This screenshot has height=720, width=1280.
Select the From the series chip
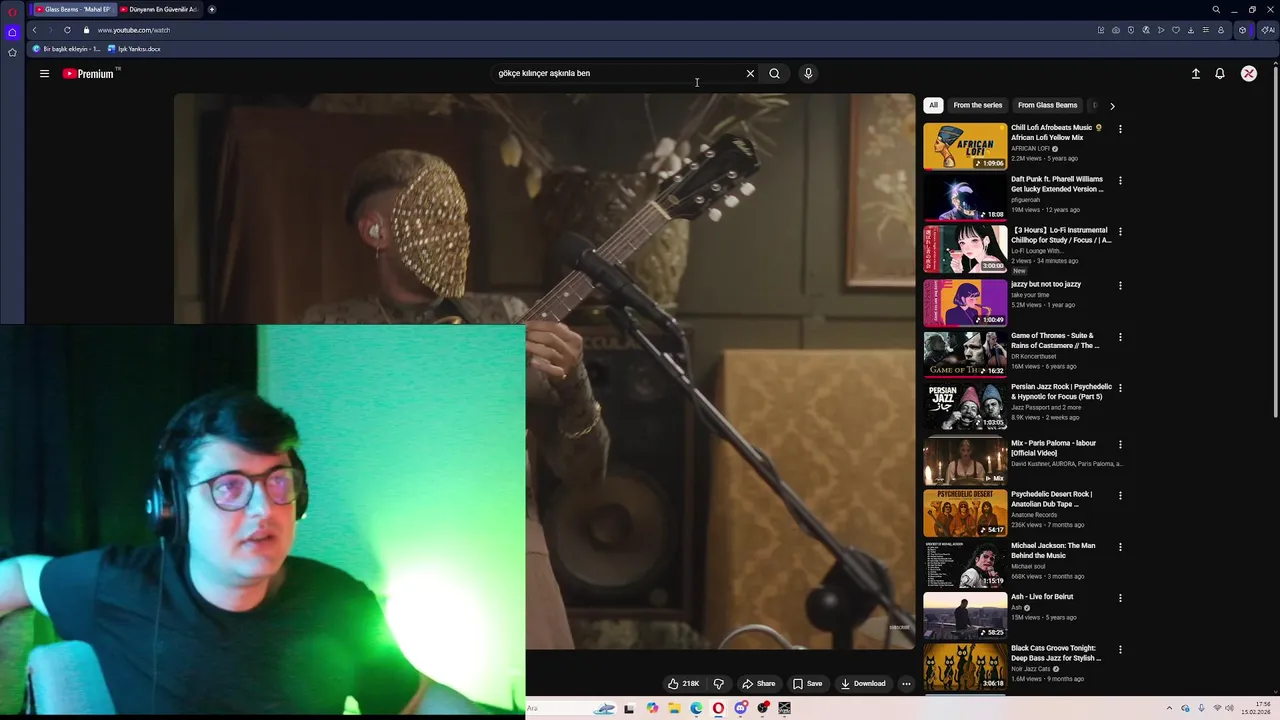(977, 105)
